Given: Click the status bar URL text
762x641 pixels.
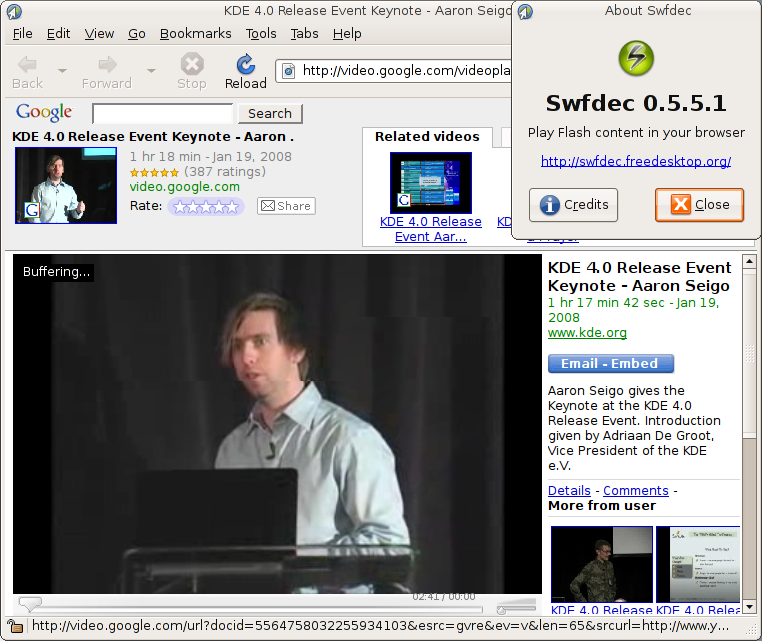Looking at the screenshot, I should (380, 625).
